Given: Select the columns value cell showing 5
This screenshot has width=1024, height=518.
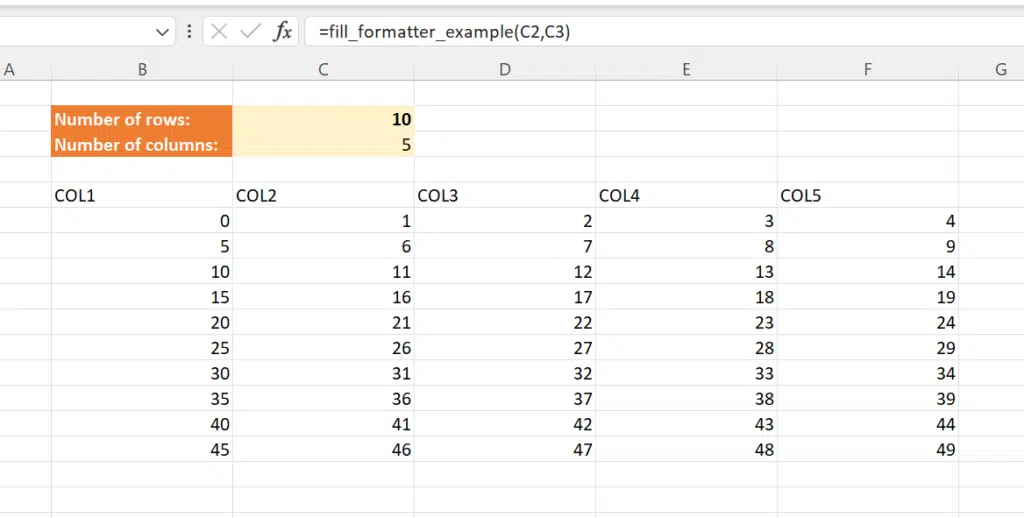Looking at the screenshot, I should tap(323, 144).
